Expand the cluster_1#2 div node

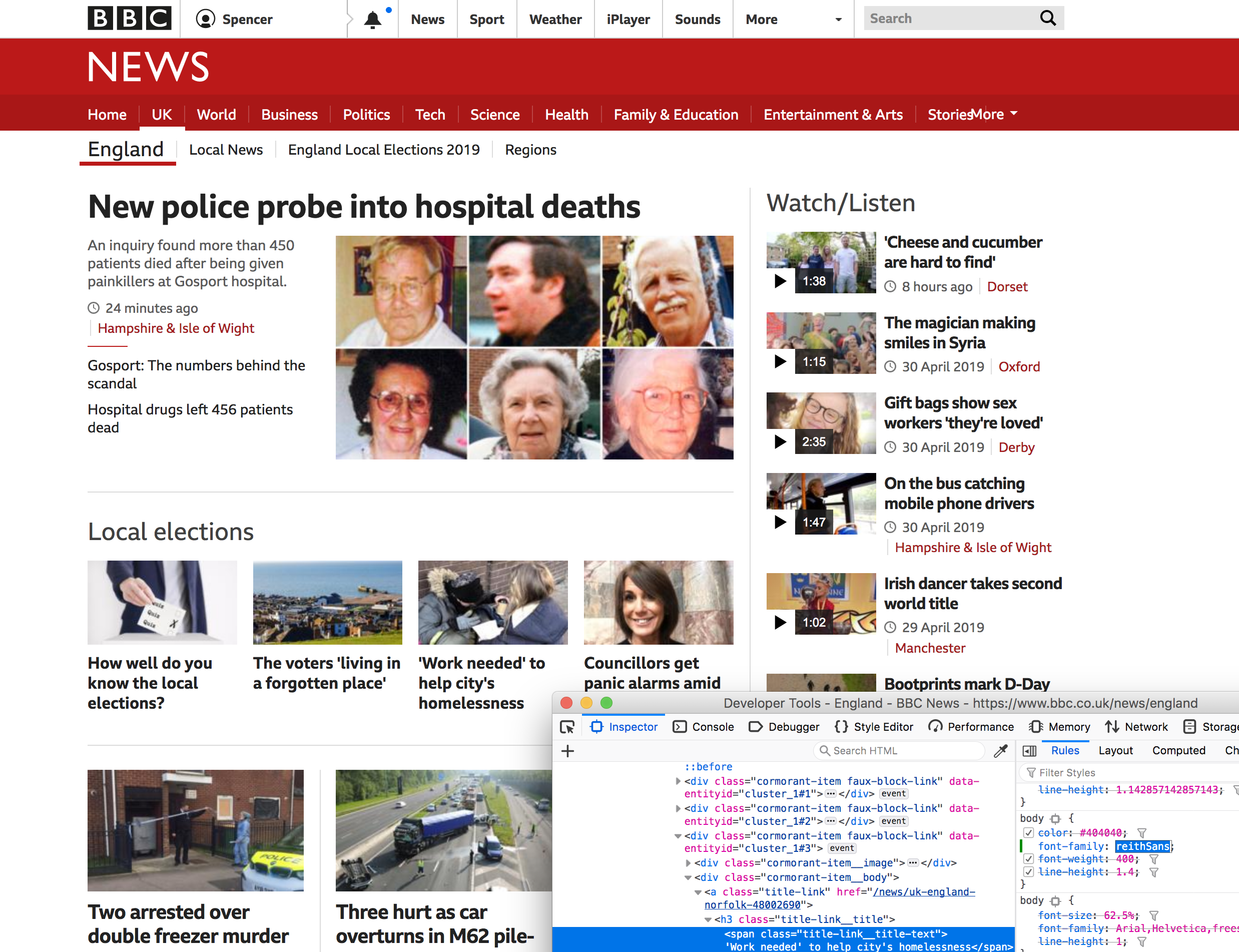pyautogui.click(x=678, y=809)
